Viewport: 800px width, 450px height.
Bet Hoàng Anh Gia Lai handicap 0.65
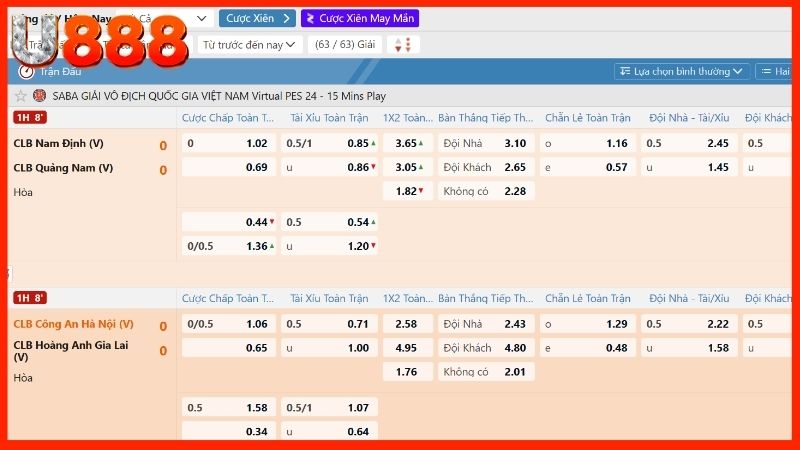point(229,348)
